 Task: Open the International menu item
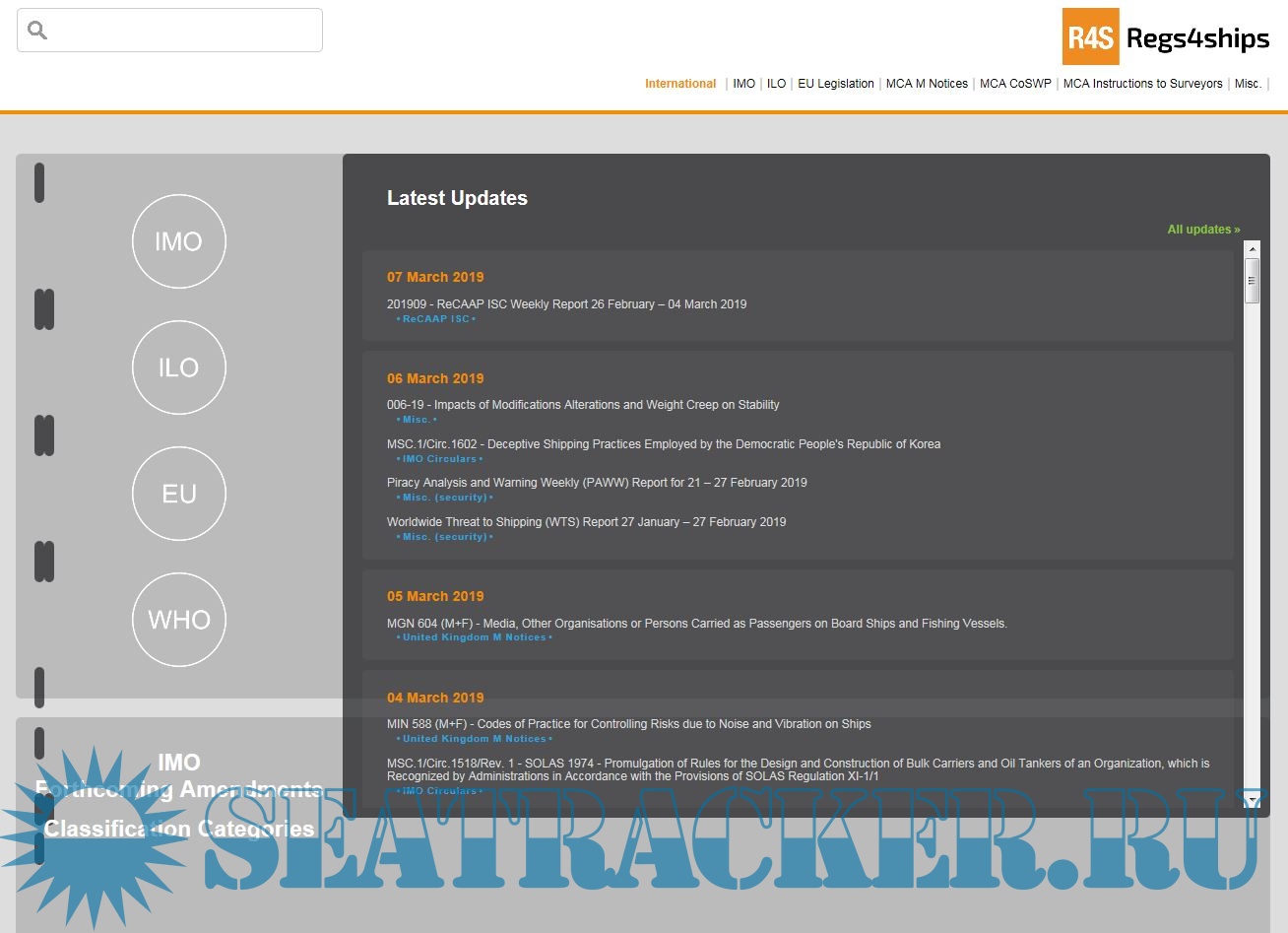pos(680,84)
